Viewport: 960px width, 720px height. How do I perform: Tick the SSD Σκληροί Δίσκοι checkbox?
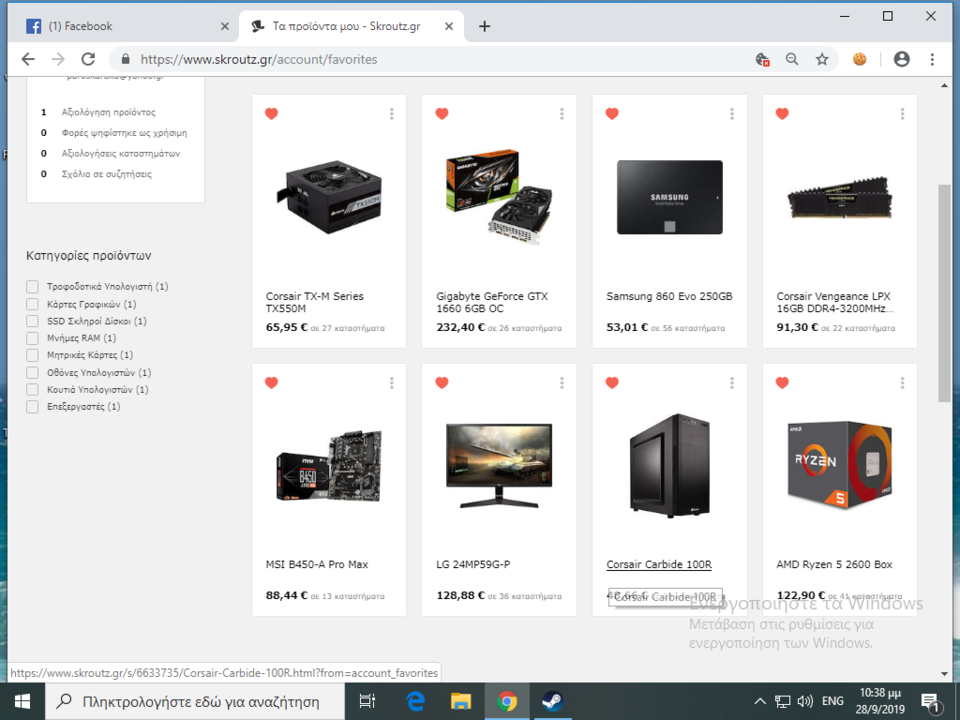(x=32, y=321)
